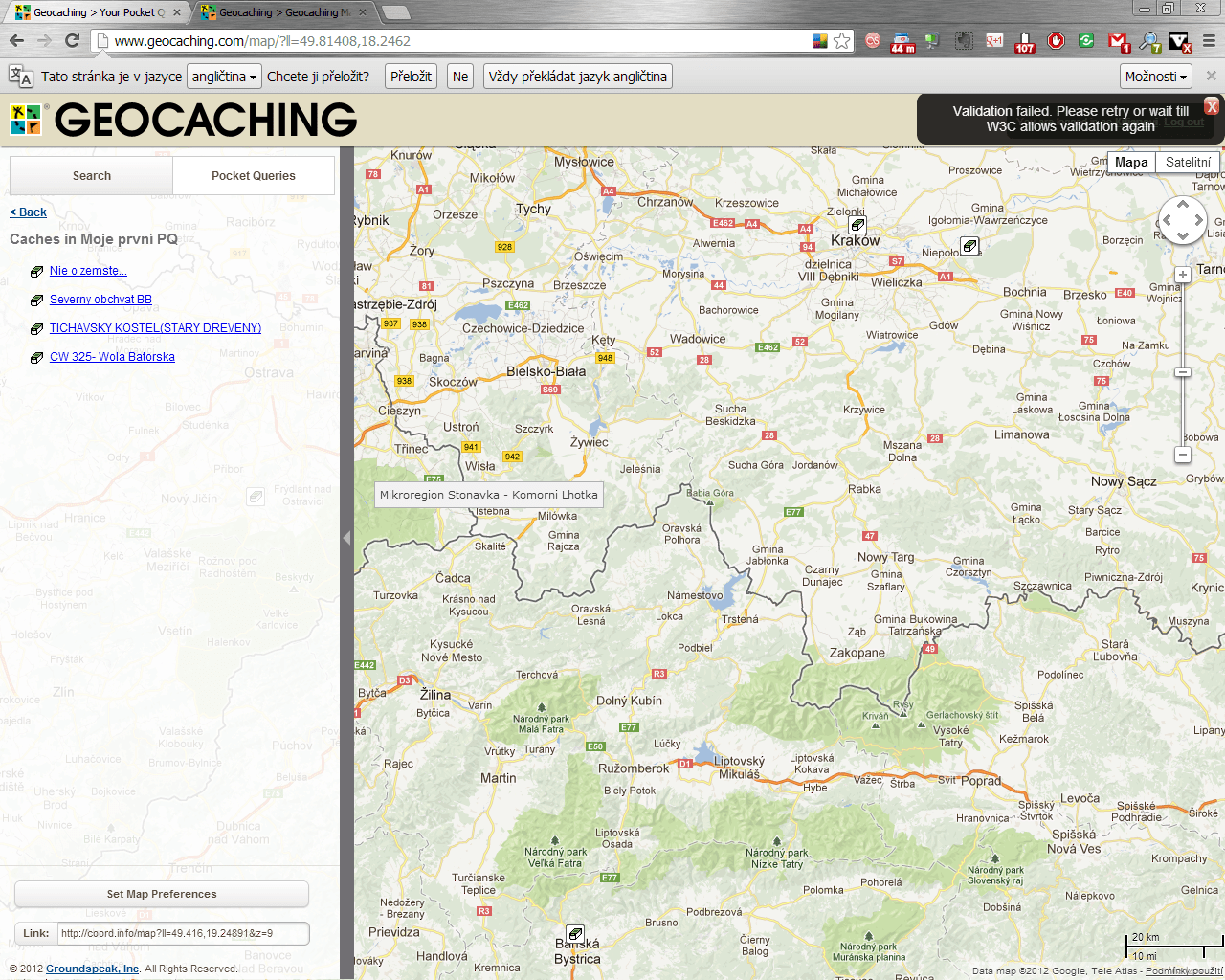Viewport: 1225px width, 980px height.
Task: Open the extension with the 107 badge
Action: [1024, 41]
